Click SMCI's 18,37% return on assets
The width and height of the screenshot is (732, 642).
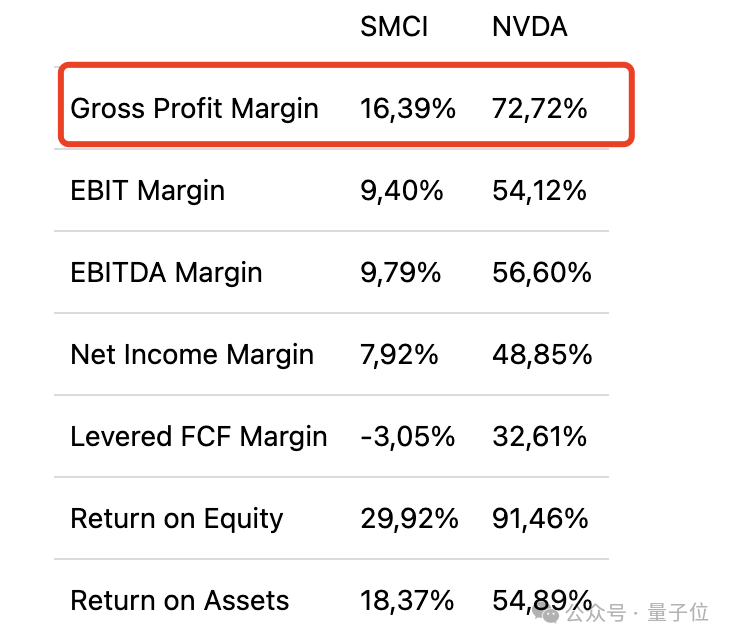(408, 601)
